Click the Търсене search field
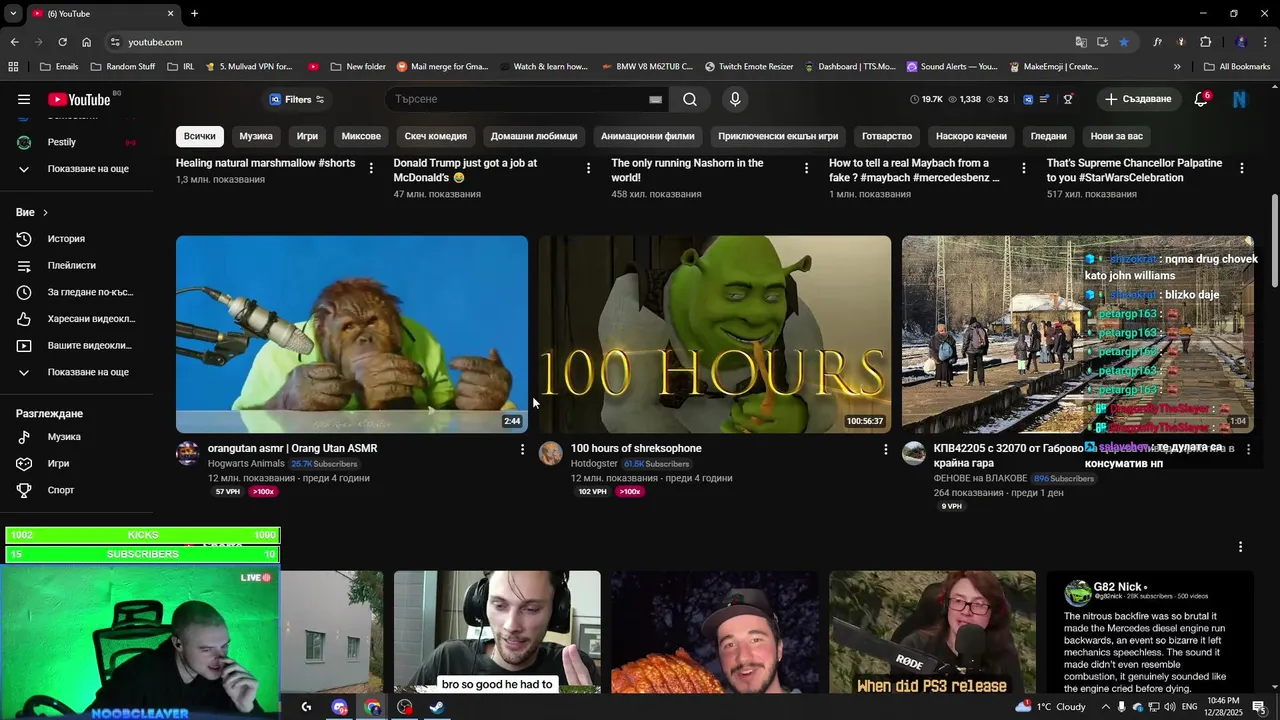This screenshot has width=1280, height=720. (x=518, y=99)
